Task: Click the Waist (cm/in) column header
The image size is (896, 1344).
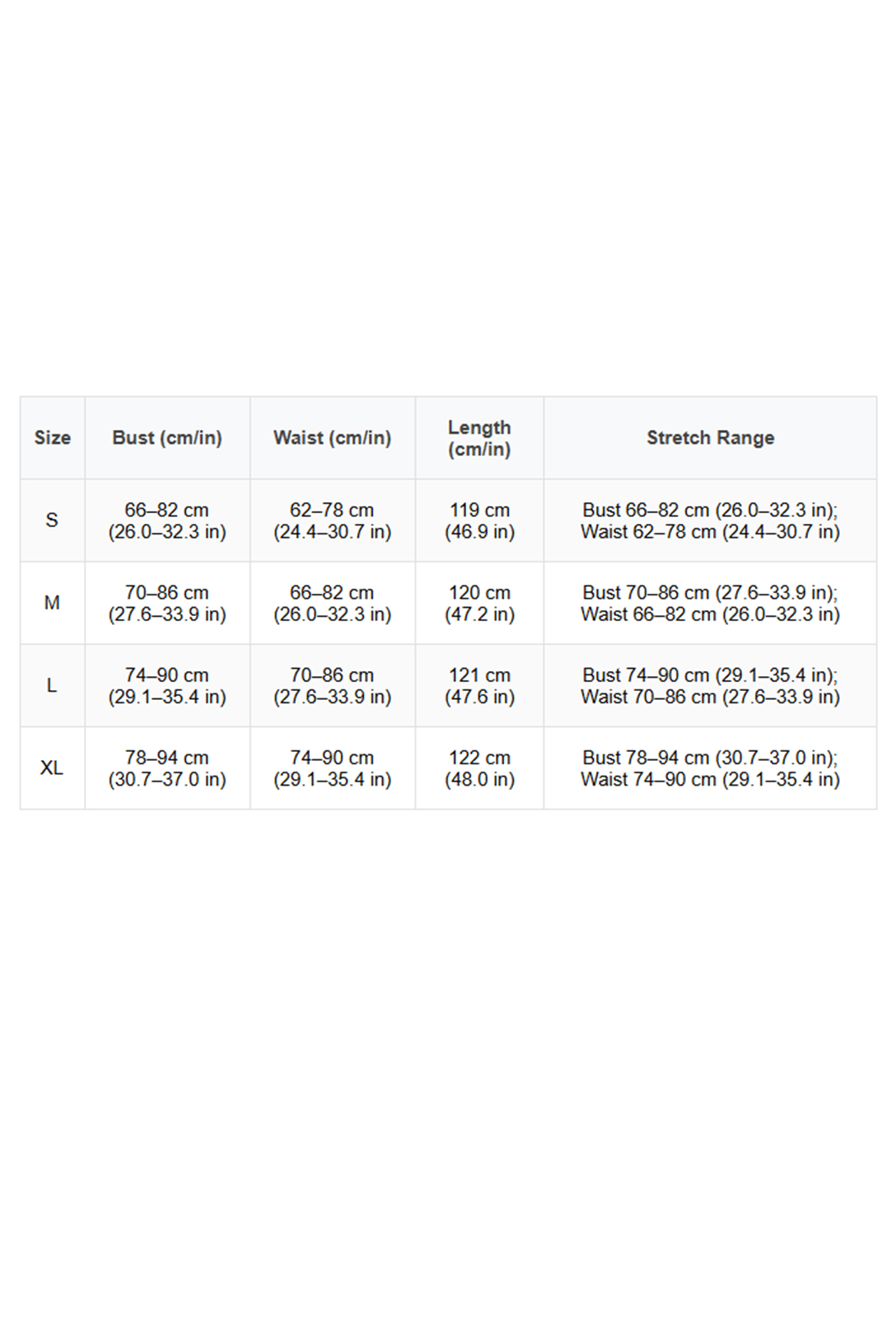Action: tap(332, 438)
